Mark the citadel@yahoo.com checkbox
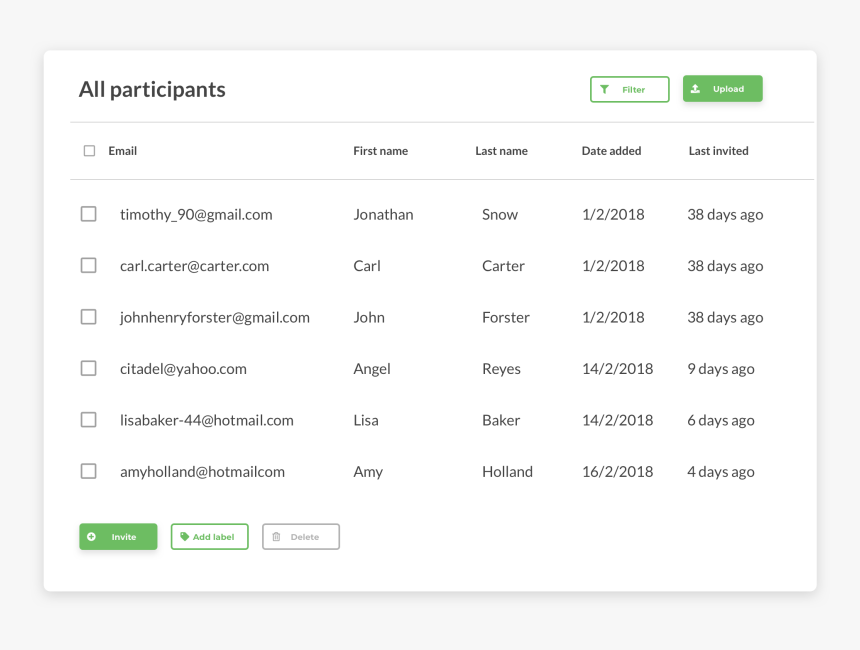The image size is (860, 650). (89, 368)
